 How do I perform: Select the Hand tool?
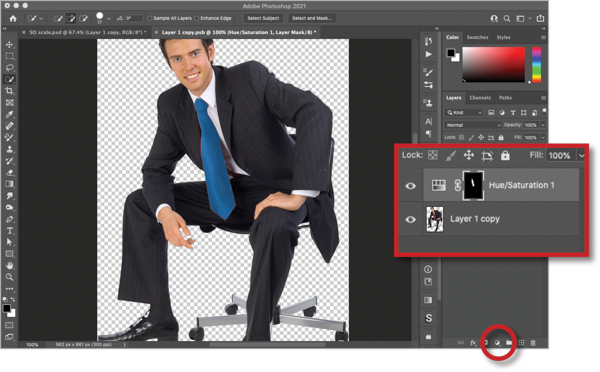pos(9,266)
